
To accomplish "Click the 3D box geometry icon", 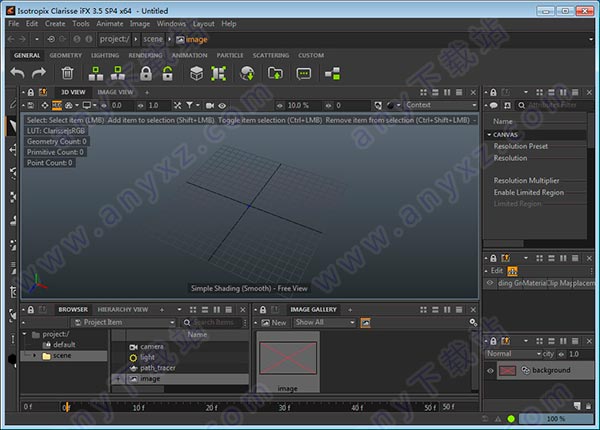I will (x=197, y=73).
